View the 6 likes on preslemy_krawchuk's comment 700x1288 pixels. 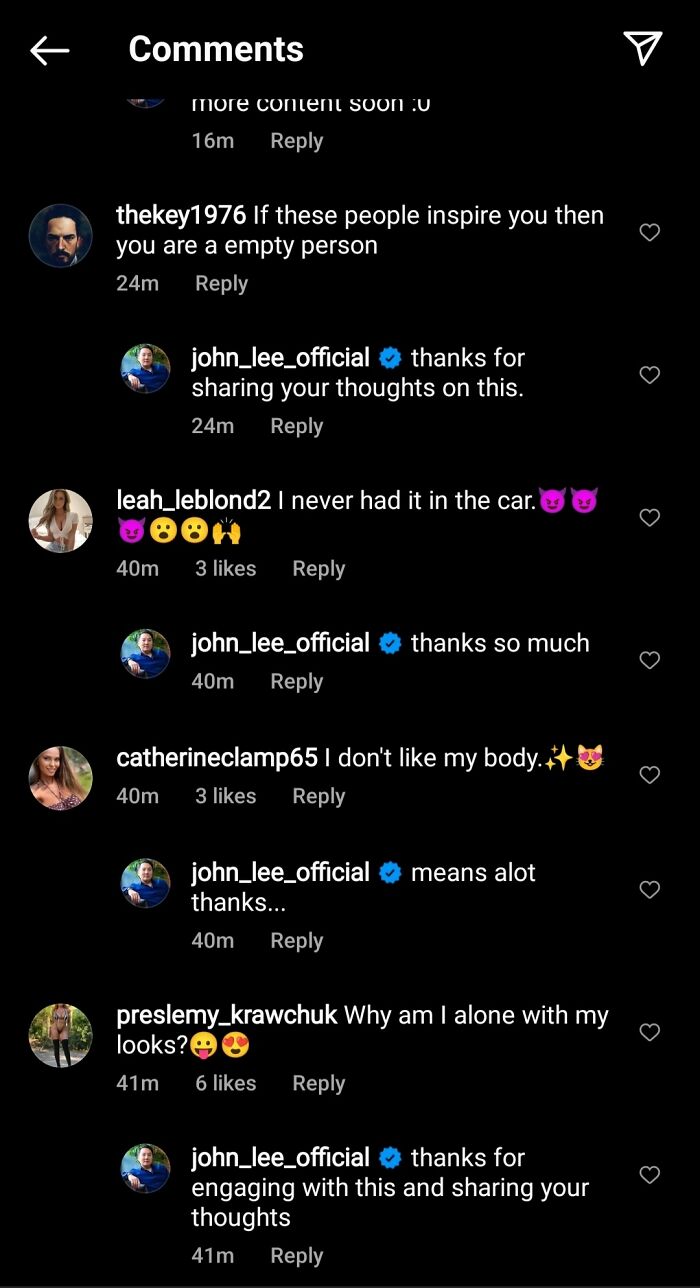point(225,1083)
